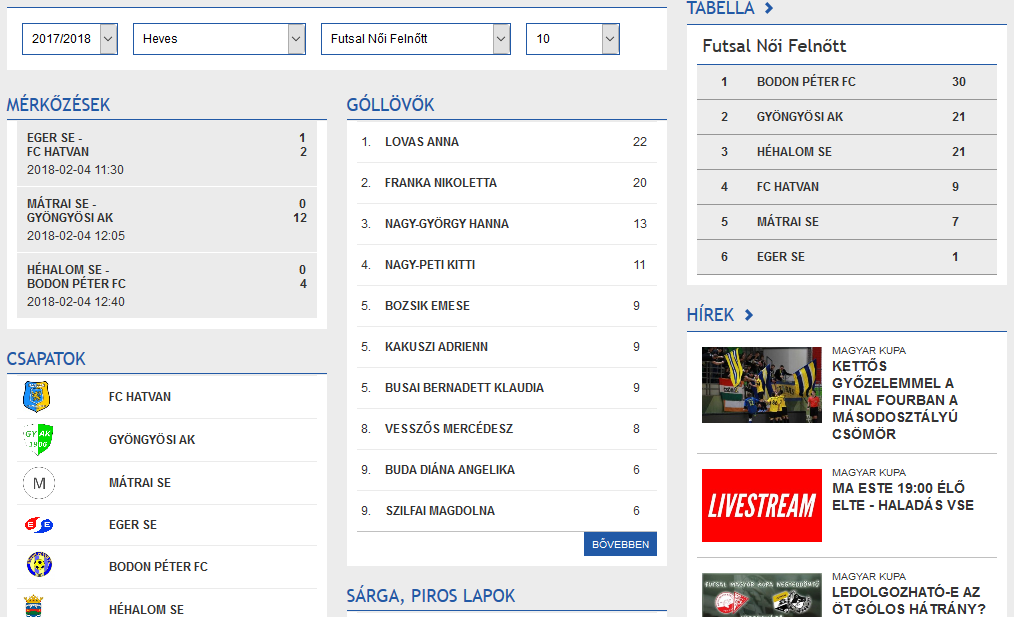This screenshot has height=617, width=1014.
Task: Select FC HATVAN in the Csapatok list
Action: [x=140, y=396]
